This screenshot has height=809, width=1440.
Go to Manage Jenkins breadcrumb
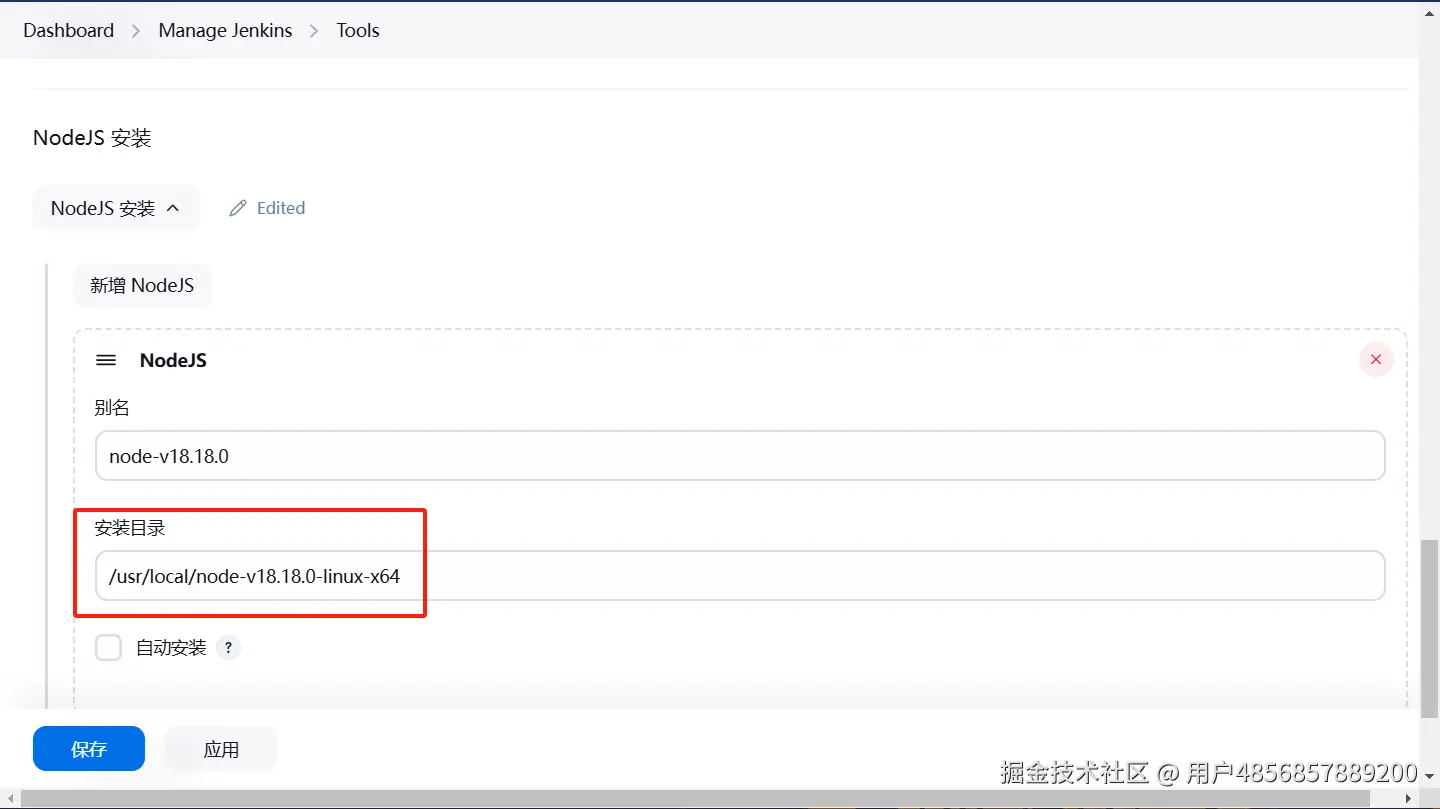pyautogui.click(x=225, y=30)
